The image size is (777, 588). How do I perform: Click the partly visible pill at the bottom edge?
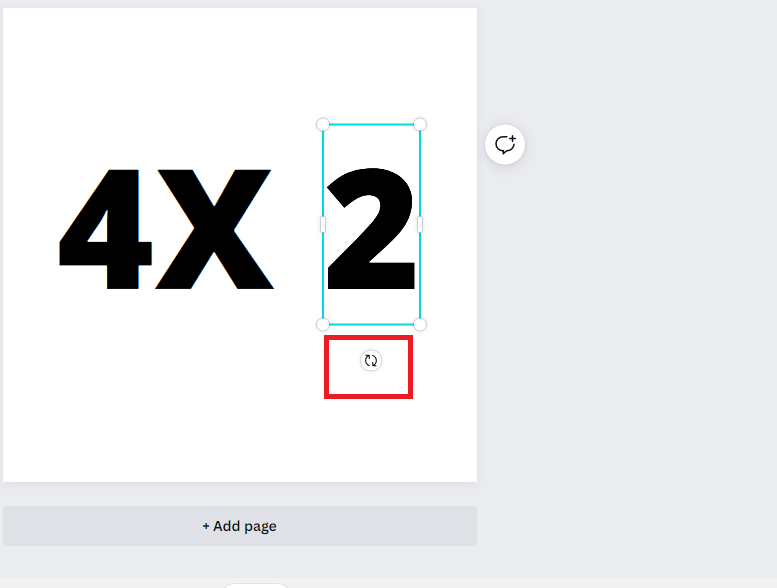click(256, 586)
